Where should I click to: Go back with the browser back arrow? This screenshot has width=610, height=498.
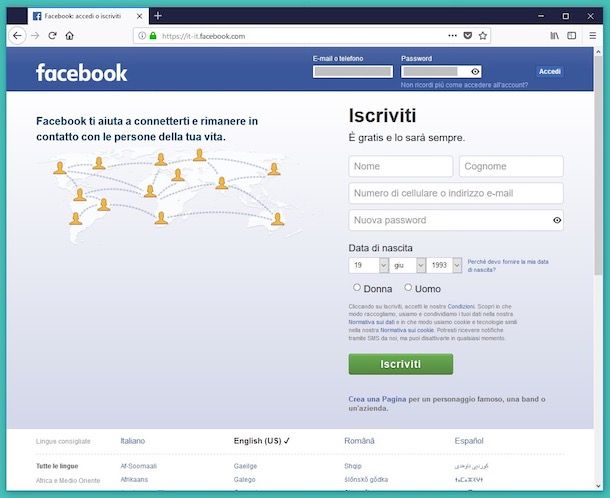pos(17,36)
